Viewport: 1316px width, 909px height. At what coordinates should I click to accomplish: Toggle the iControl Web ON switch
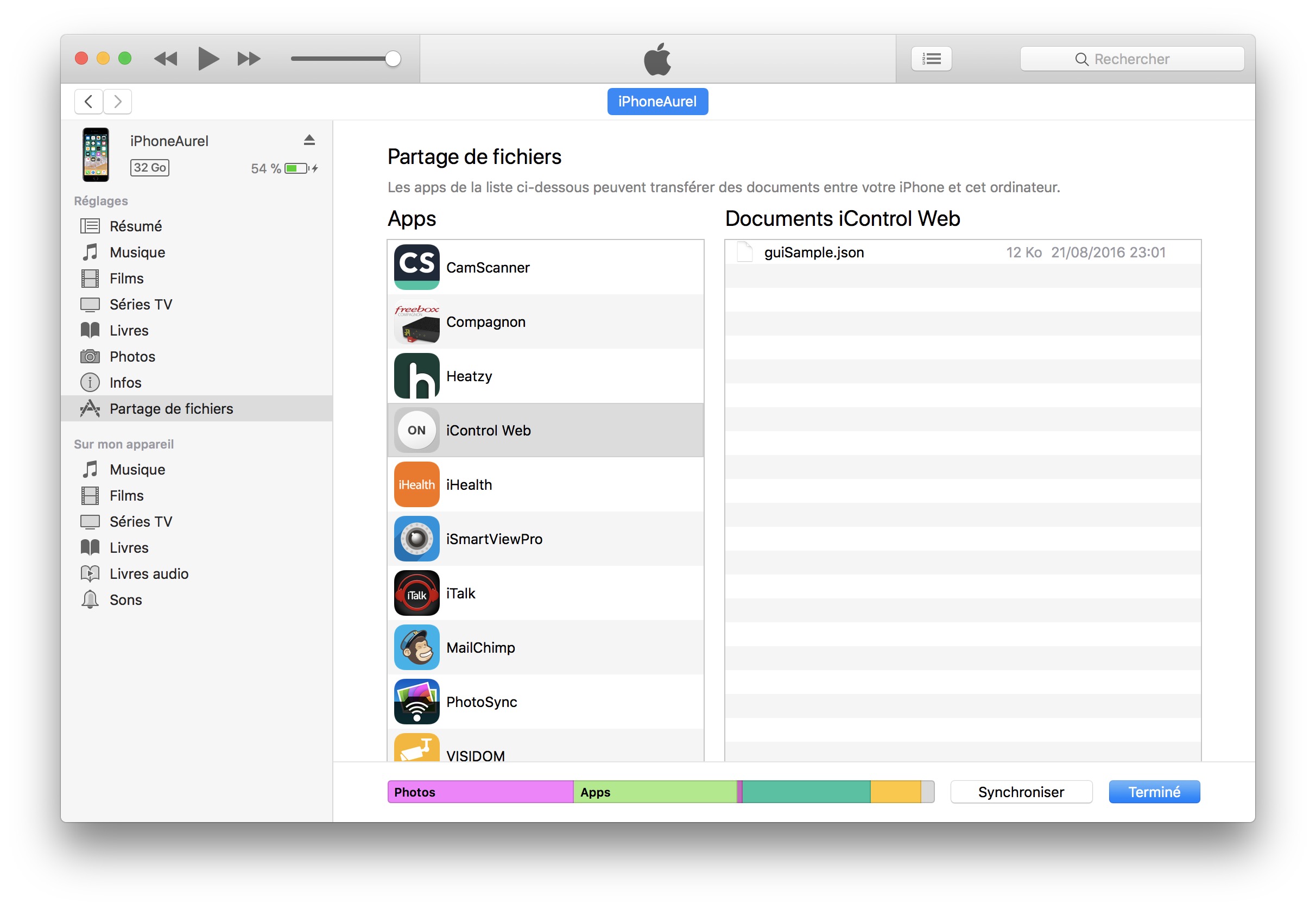pyautogui.click(x=416, y=430)
